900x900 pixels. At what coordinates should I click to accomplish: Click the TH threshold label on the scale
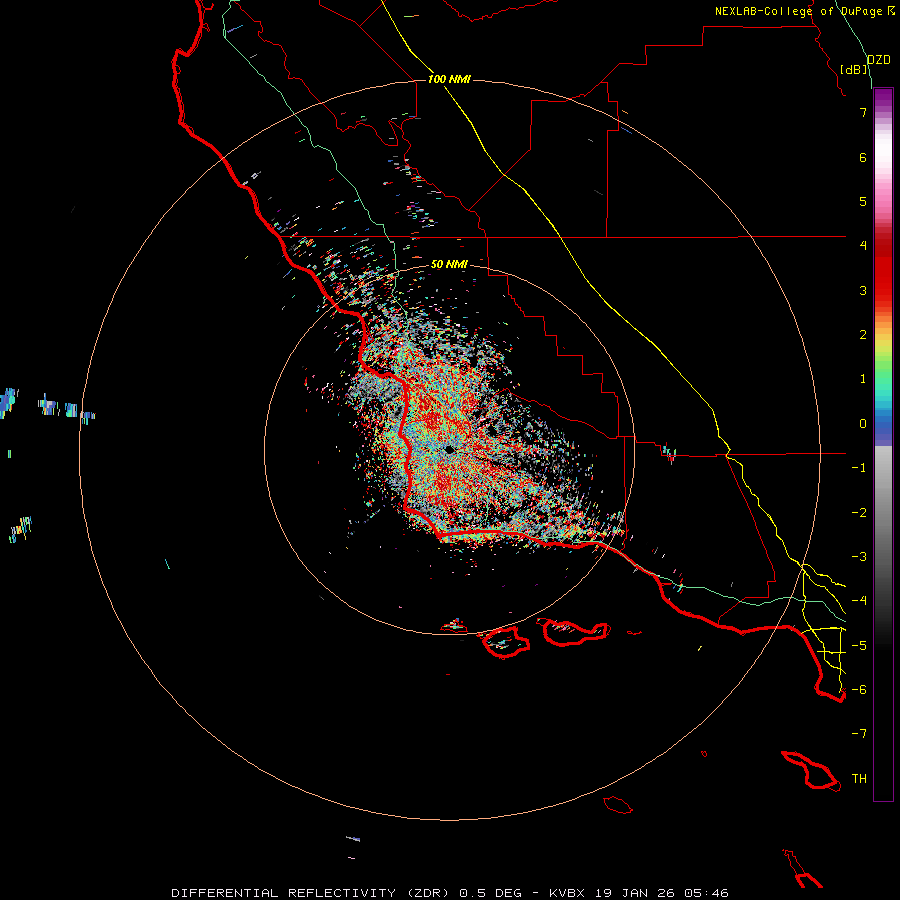(859, 779)
